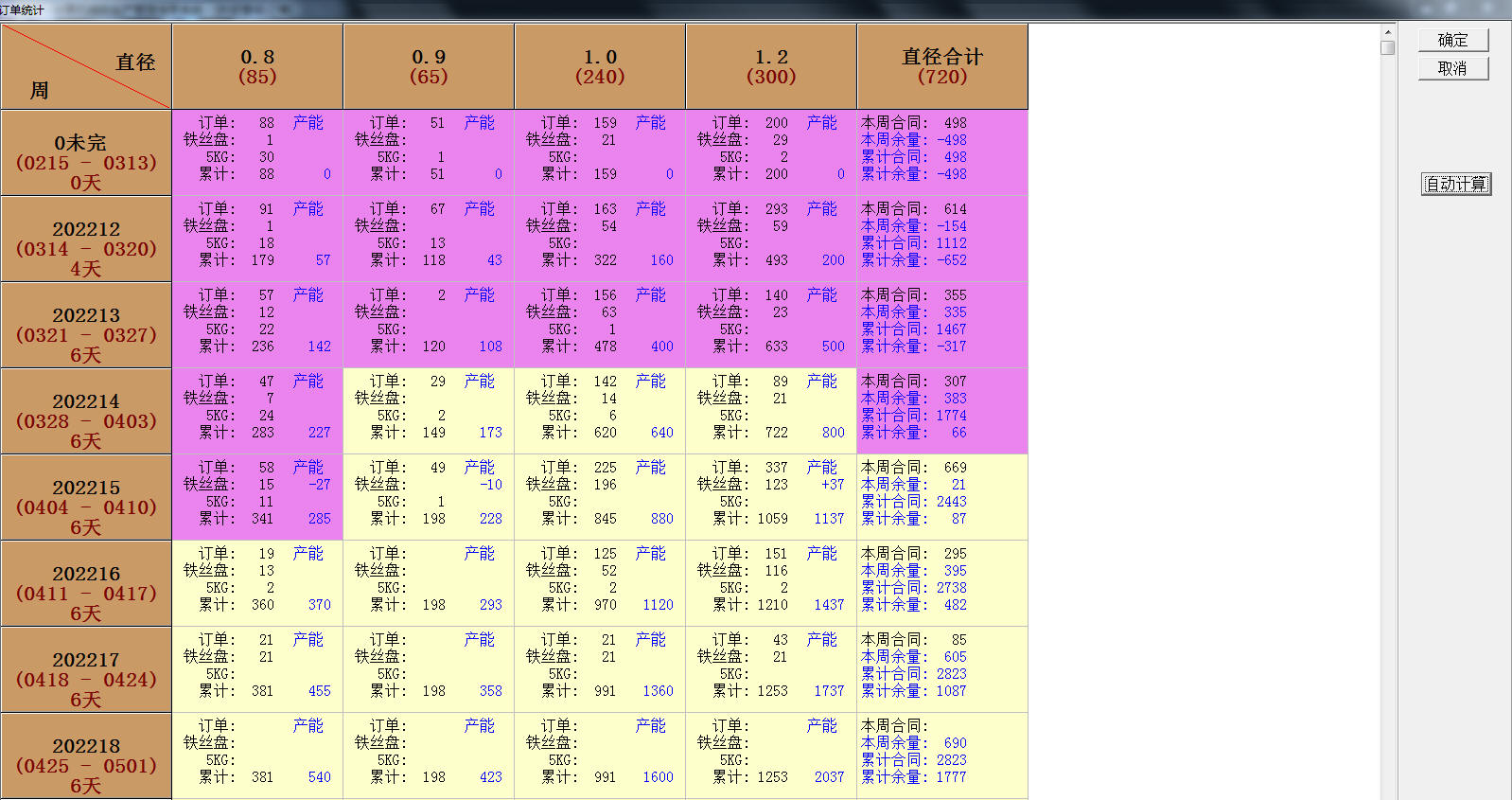Viewport: 1512px width, 800px height.
Task: Select the 0未完 row header
Action: pyautogui.click(x=86, y=153)
